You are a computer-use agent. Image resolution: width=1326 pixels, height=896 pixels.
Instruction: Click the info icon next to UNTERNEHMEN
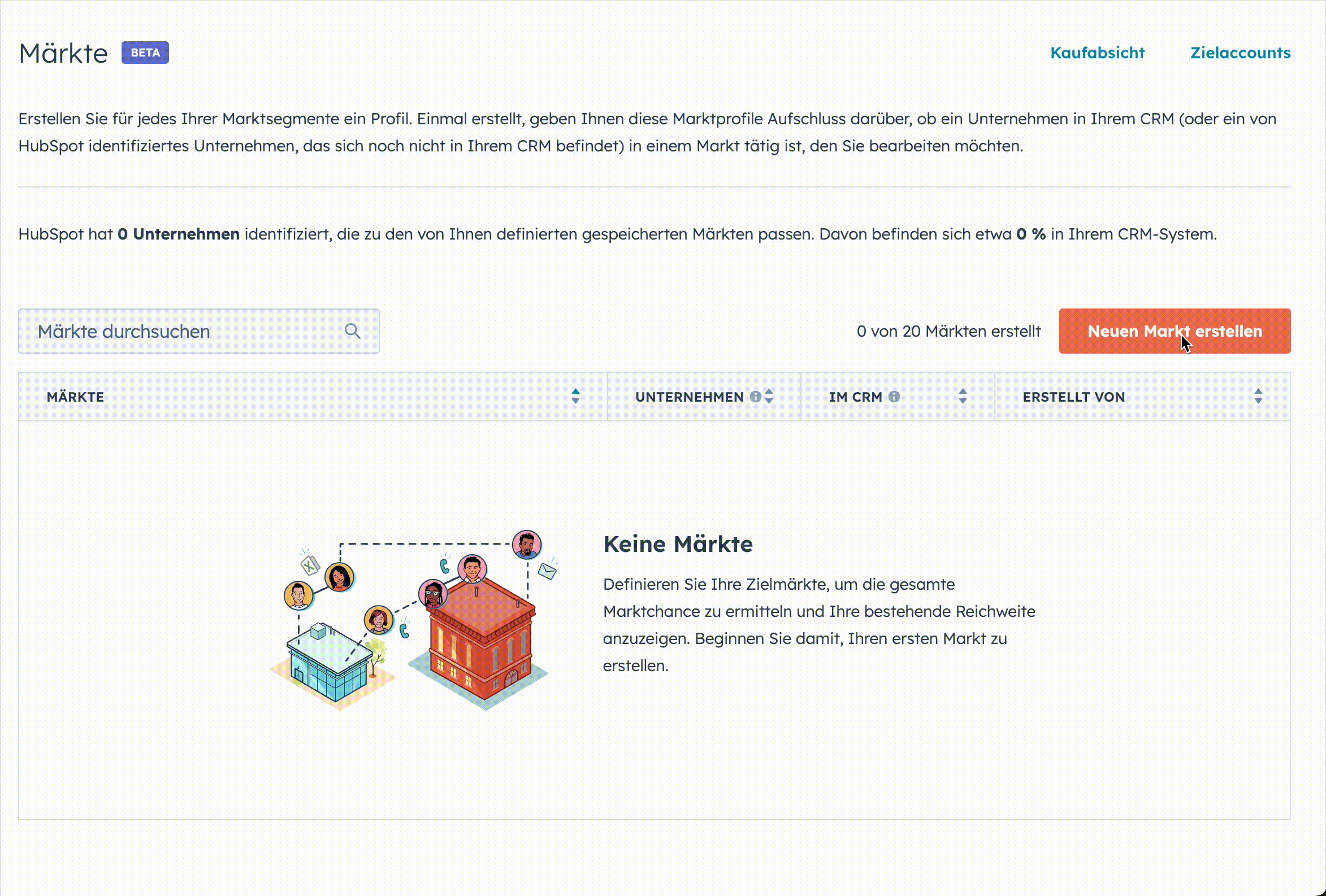756,397
